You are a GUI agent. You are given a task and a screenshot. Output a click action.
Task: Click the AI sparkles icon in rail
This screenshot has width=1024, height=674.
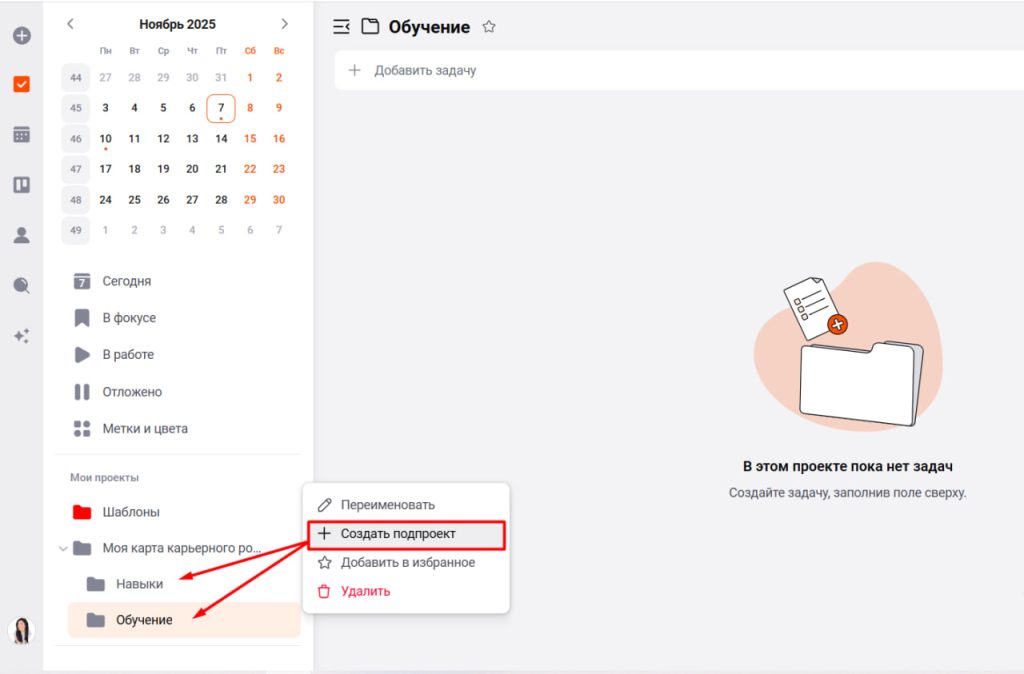(x=21, y=336)
